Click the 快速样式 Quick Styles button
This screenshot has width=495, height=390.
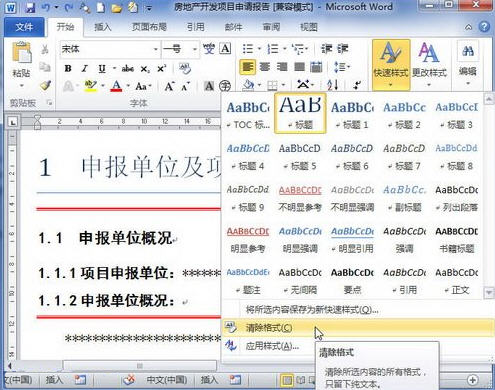pyautogui.click(x=391, y=65)
